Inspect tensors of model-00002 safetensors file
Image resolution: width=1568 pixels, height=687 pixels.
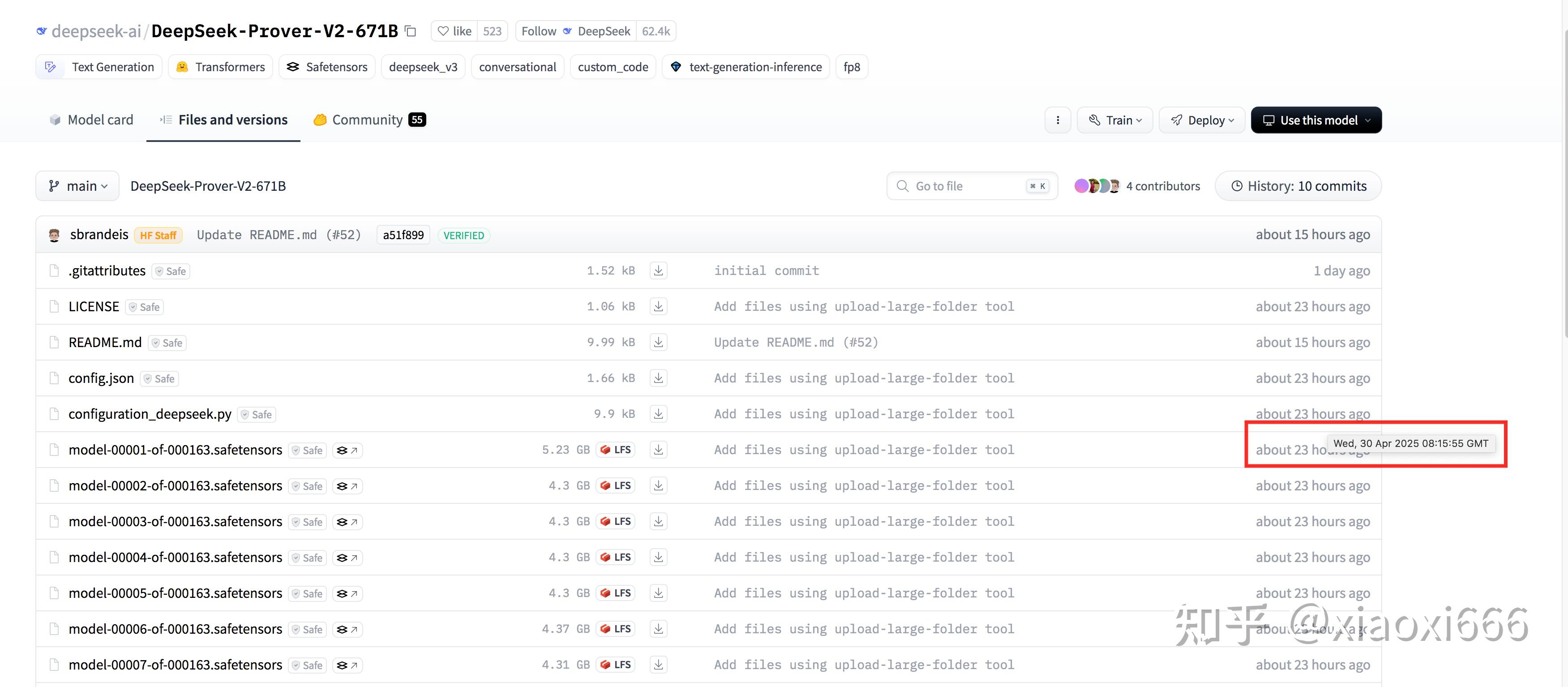click(x=347, y=487)
